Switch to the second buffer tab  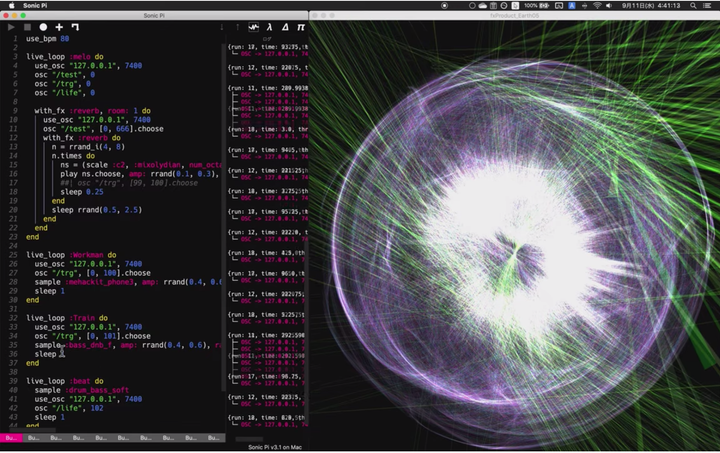pos(35,438)
